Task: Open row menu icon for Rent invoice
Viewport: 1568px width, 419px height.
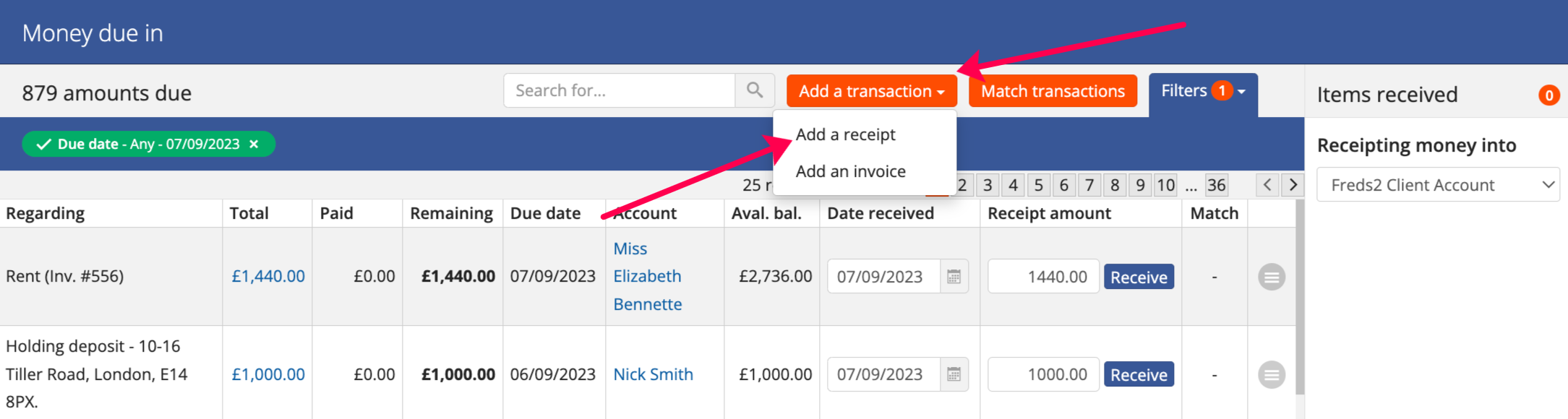Action: pos(1272,277)
